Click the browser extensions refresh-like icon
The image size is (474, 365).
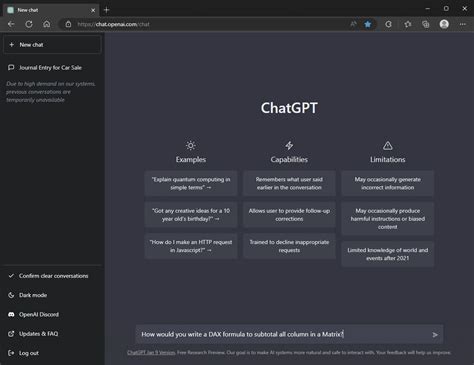point(388,24)
